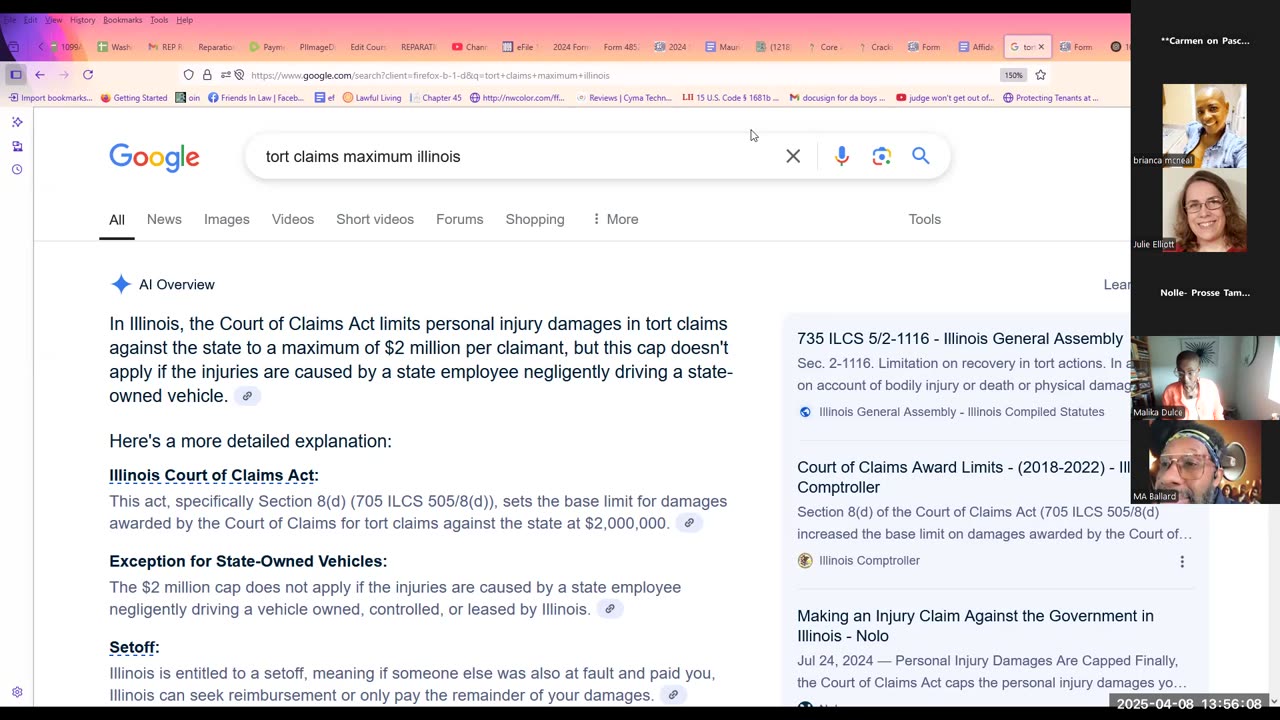
Task: Open the Help menu
Action: (184, 20)
